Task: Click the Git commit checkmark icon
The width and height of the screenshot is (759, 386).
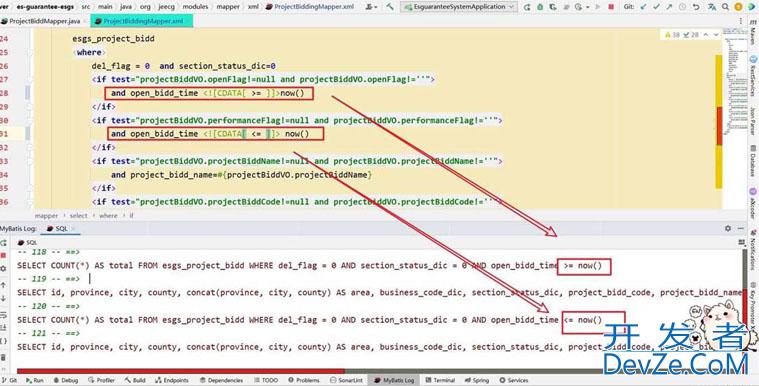Action: (x=656, y=7)
